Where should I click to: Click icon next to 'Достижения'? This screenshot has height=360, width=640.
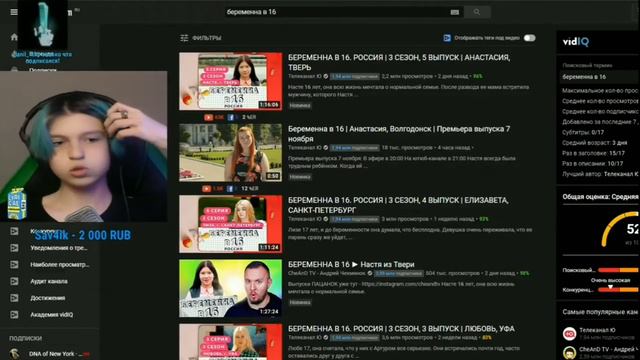14,298
